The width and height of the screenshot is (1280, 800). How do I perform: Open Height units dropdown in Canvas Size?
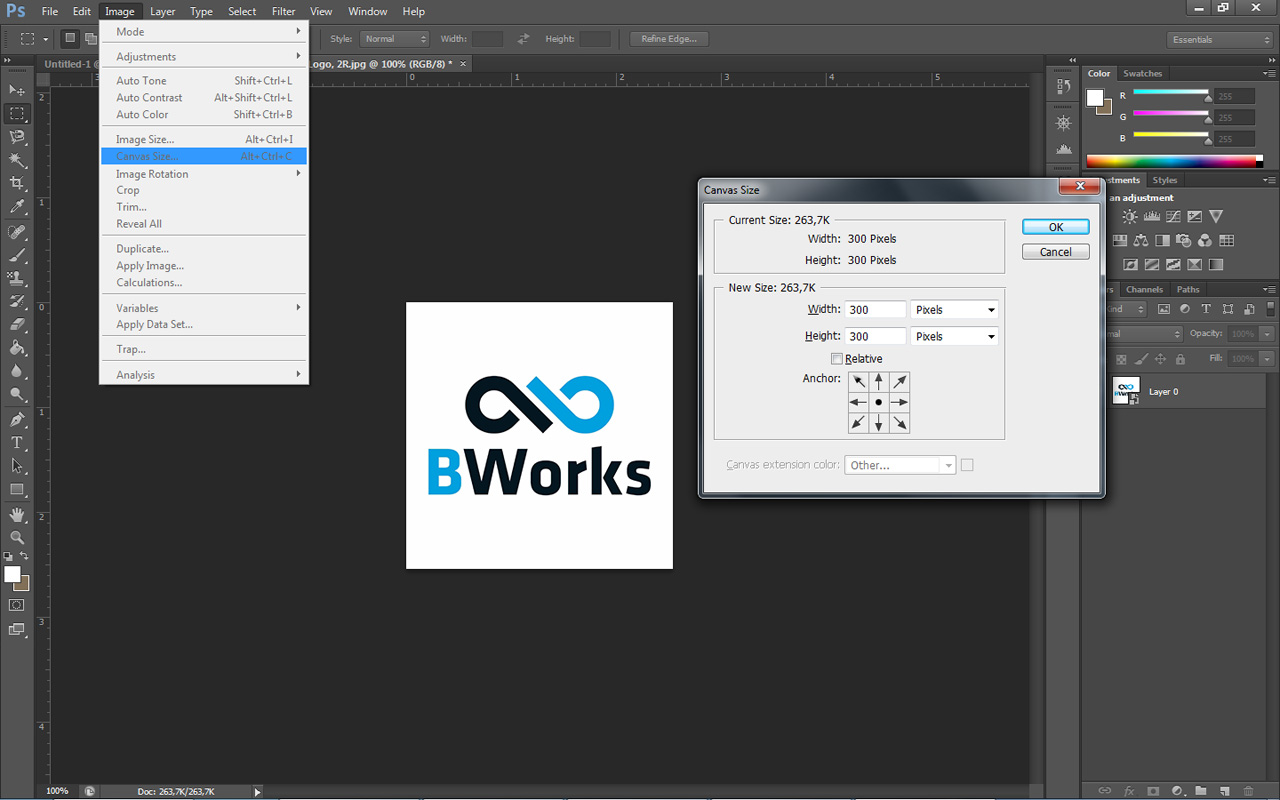(x=954, y=336)
